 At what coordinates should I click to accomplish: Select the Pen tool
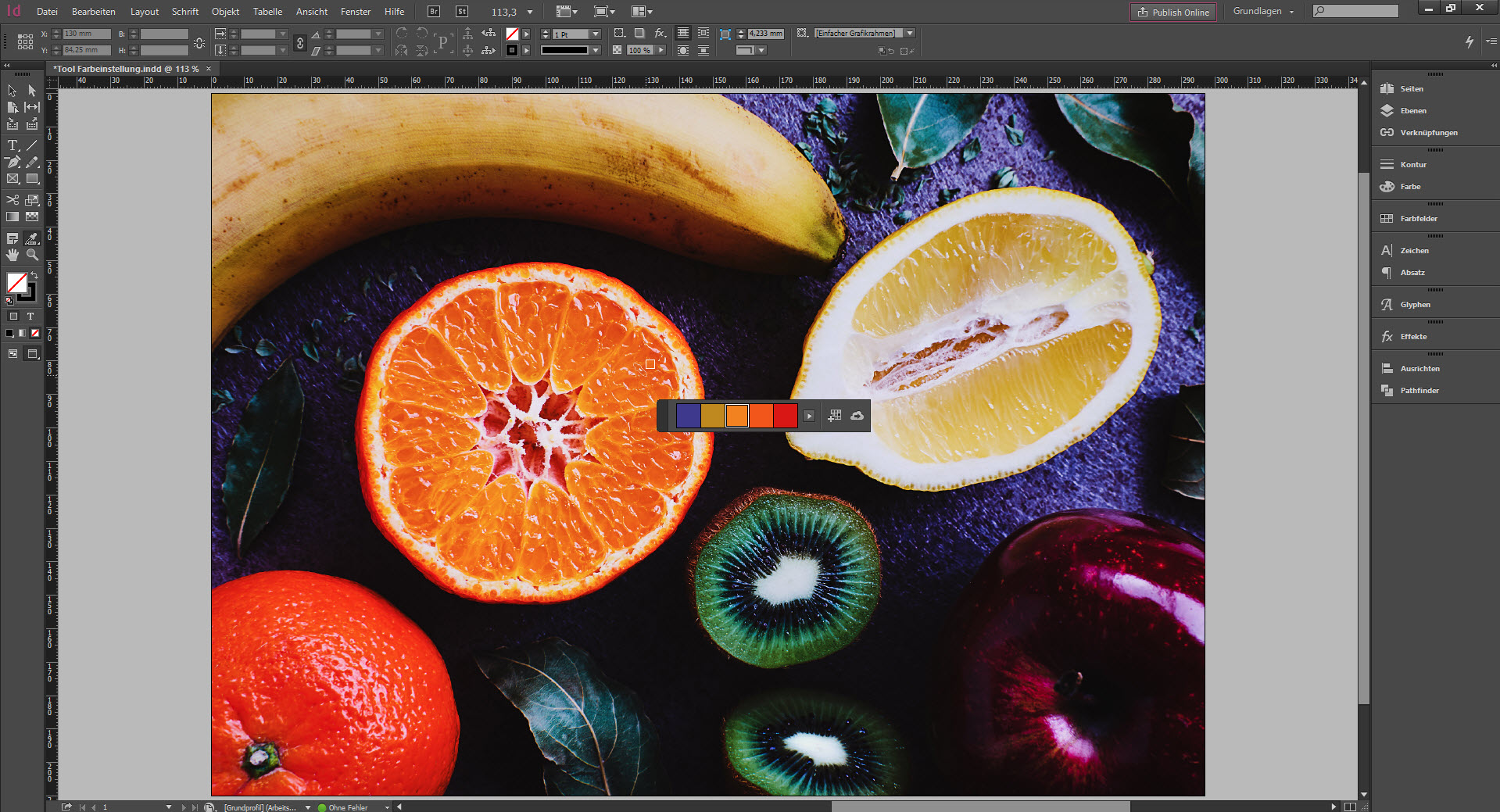[13, 162]
